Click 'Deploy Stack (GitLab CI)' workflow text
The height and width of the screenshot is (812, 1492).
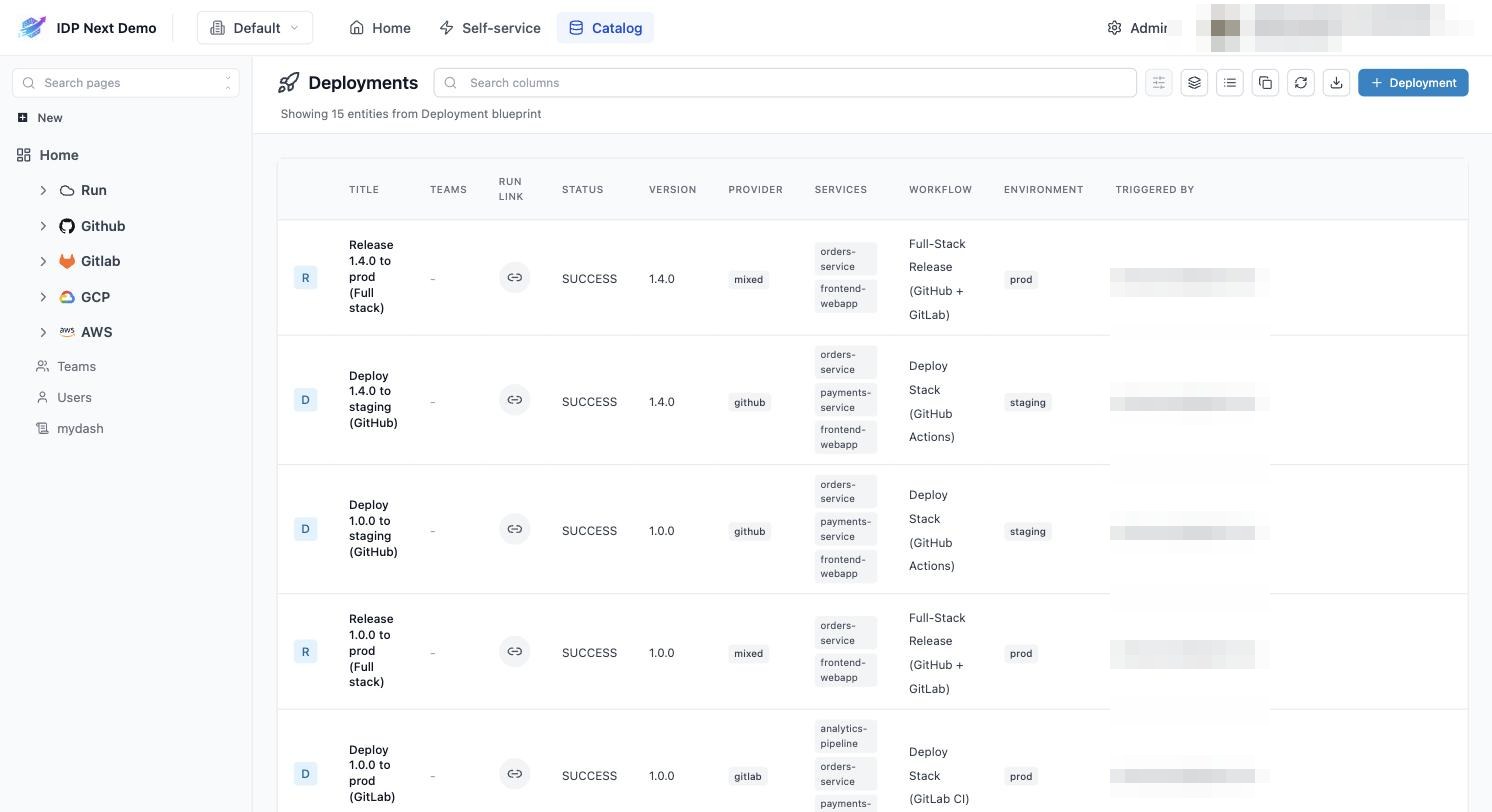click(939, 775)
